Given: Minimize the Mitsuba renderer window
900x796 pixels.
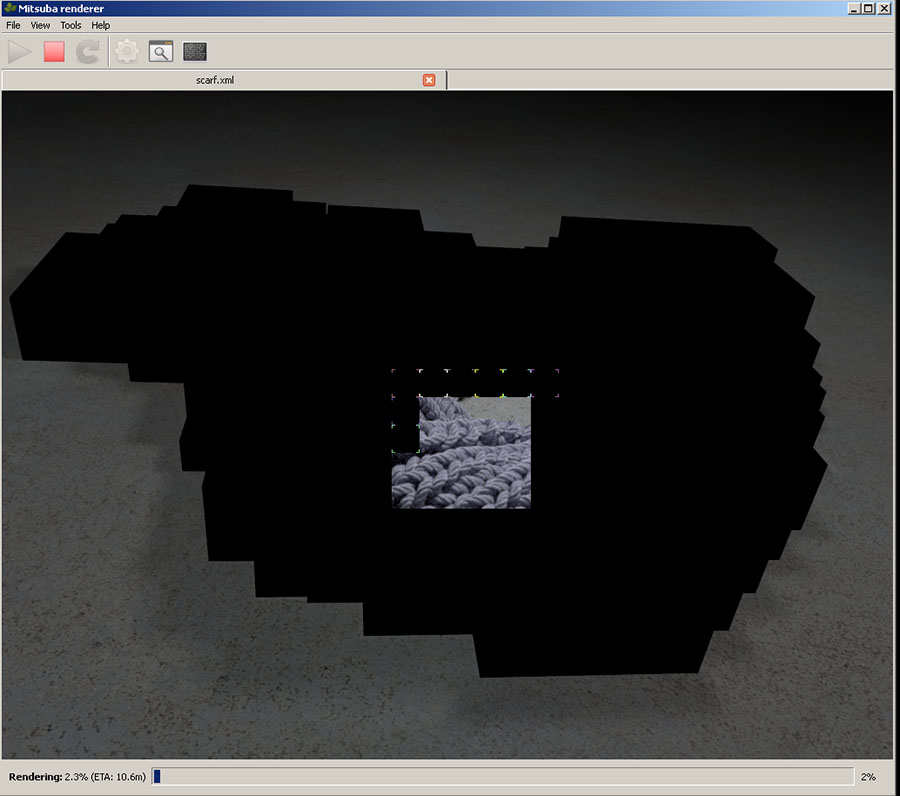Looking at the screenshot, I should tap(854, 8).
